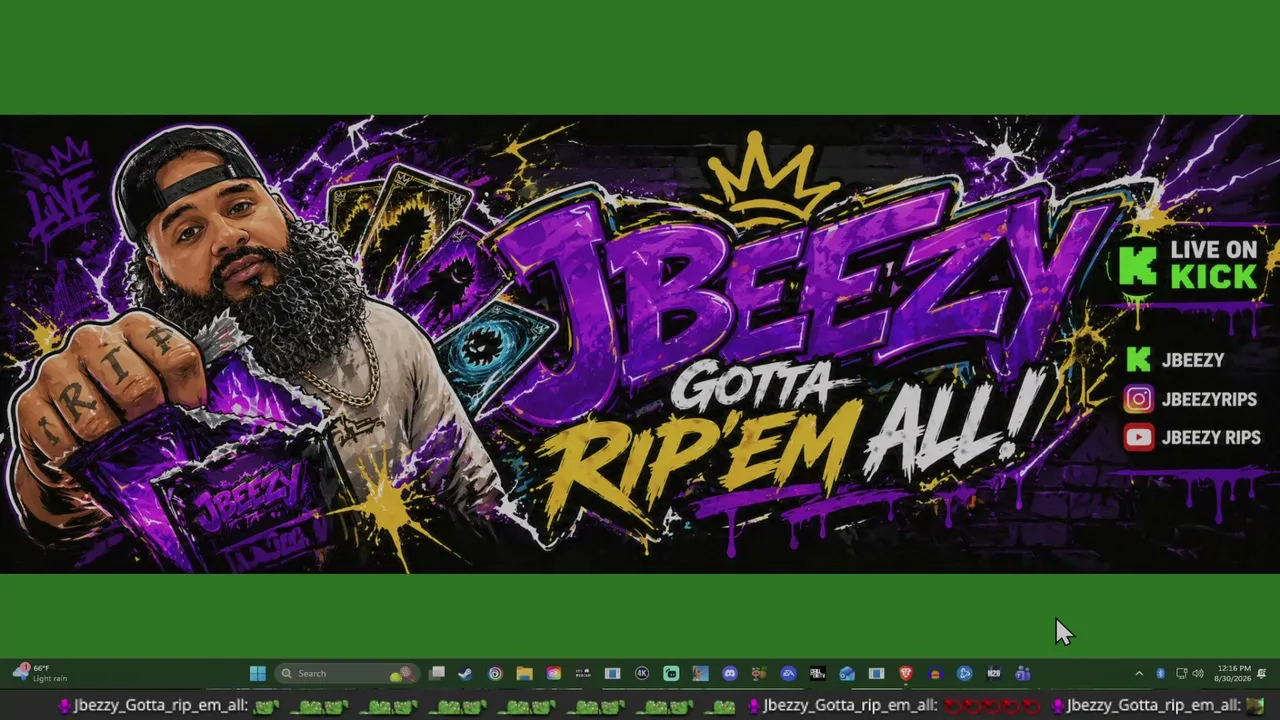The image size is (1280, 720).
Task: Open the fruit-themed game taskbar icon
Action: click(x=759, y=674)
